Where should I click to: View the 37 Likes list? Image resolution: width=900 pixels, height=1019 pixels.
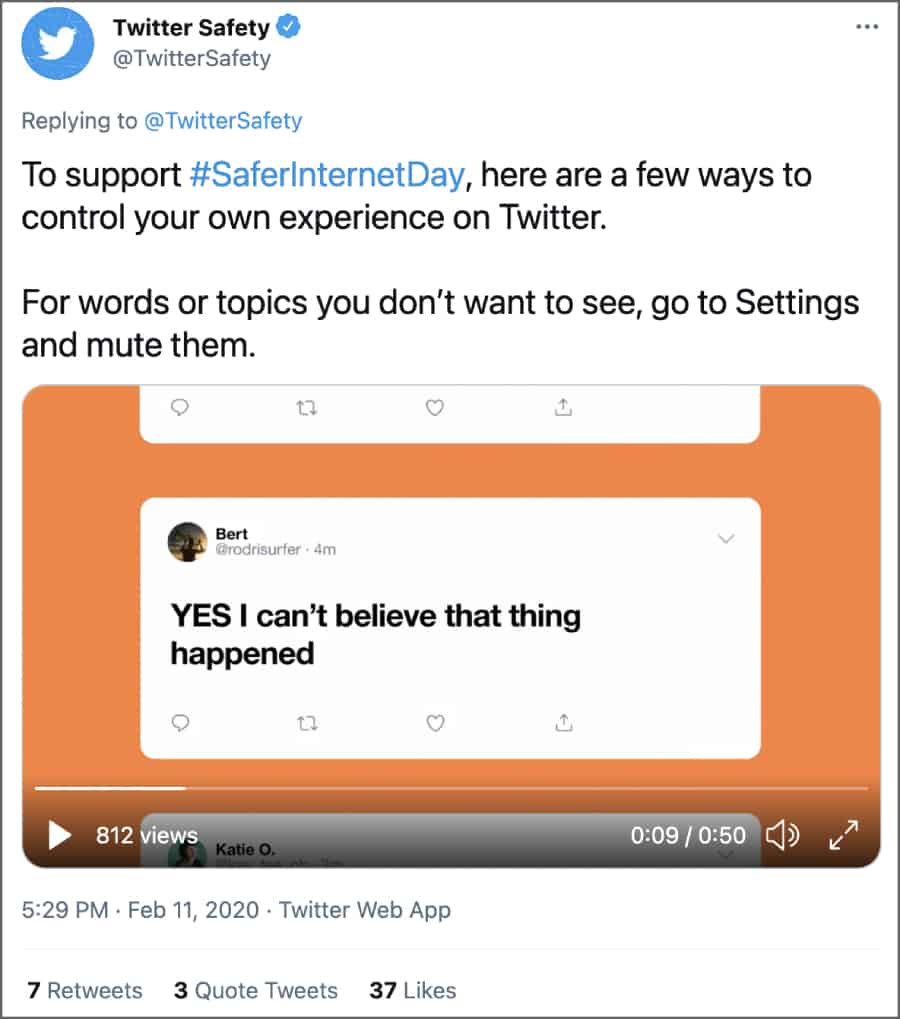pos(412,990)
